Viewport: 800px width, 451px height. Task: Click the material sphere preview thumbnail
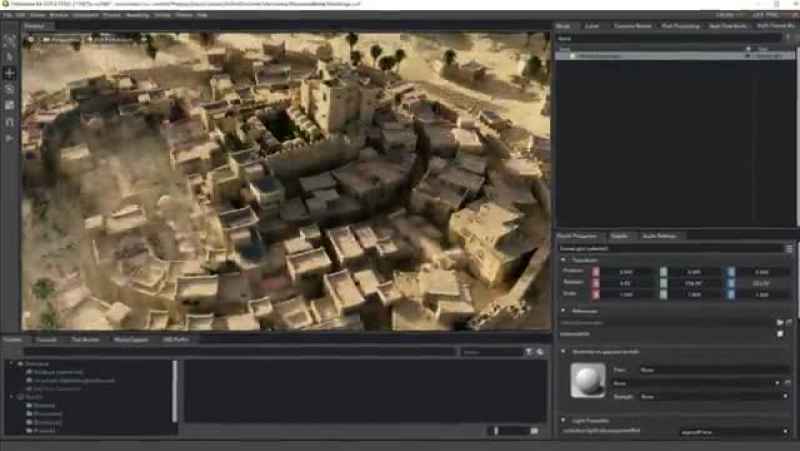[x=588, y=380]
